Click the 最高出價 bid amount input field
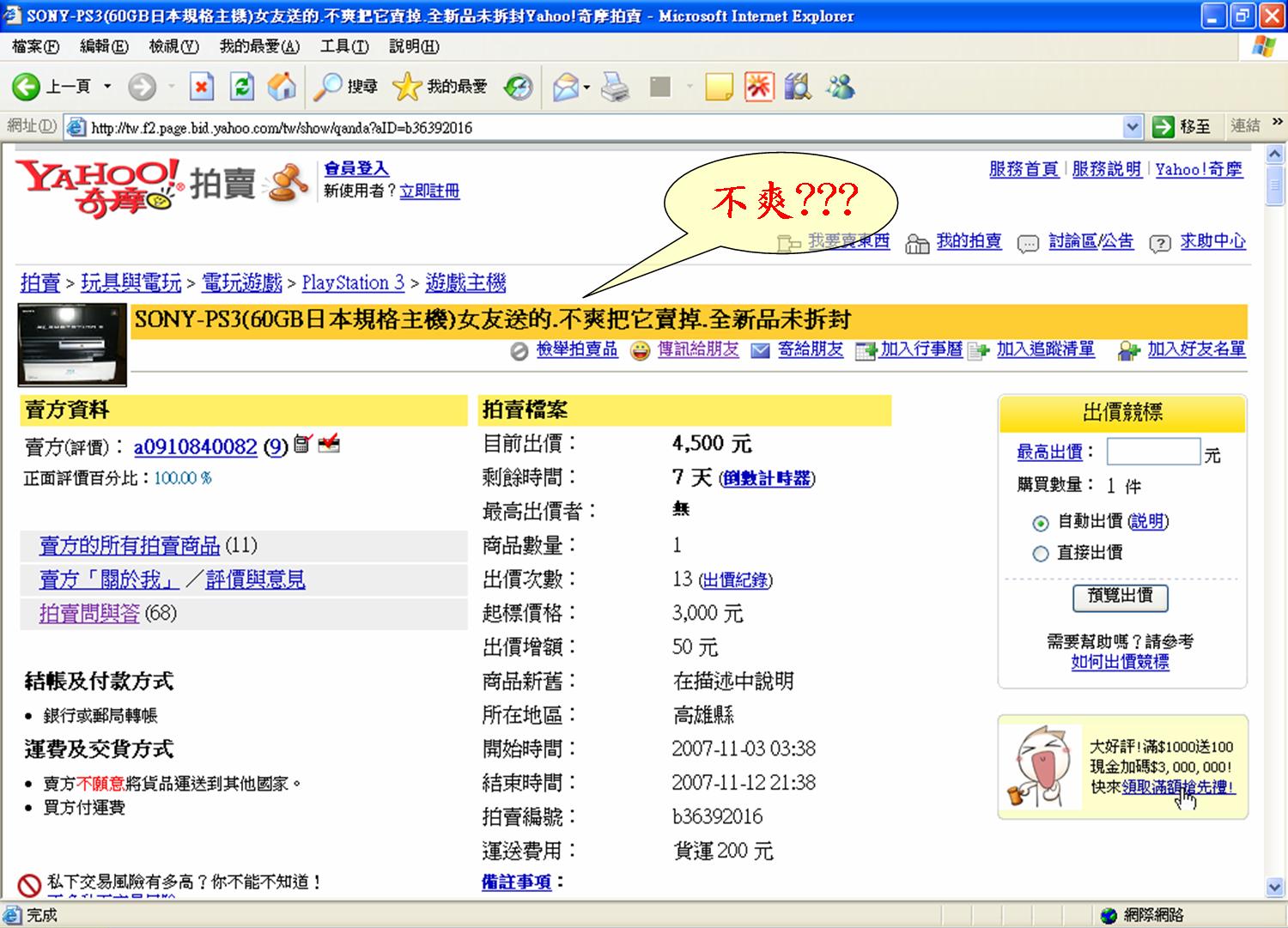 click(x=1153, y=452)
